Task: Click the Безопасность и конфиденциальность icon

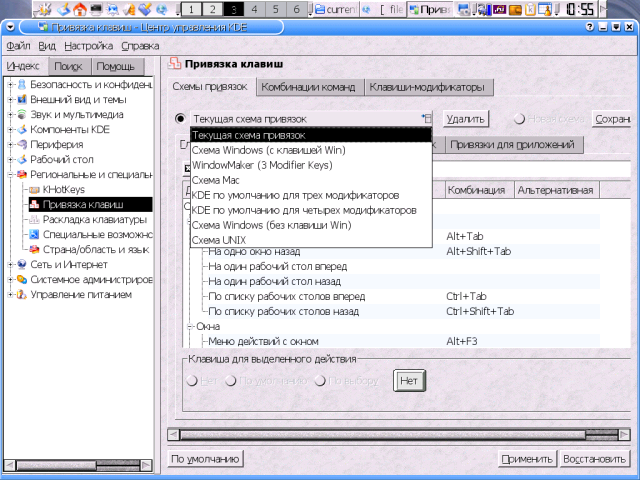Action: coord(22,84)
